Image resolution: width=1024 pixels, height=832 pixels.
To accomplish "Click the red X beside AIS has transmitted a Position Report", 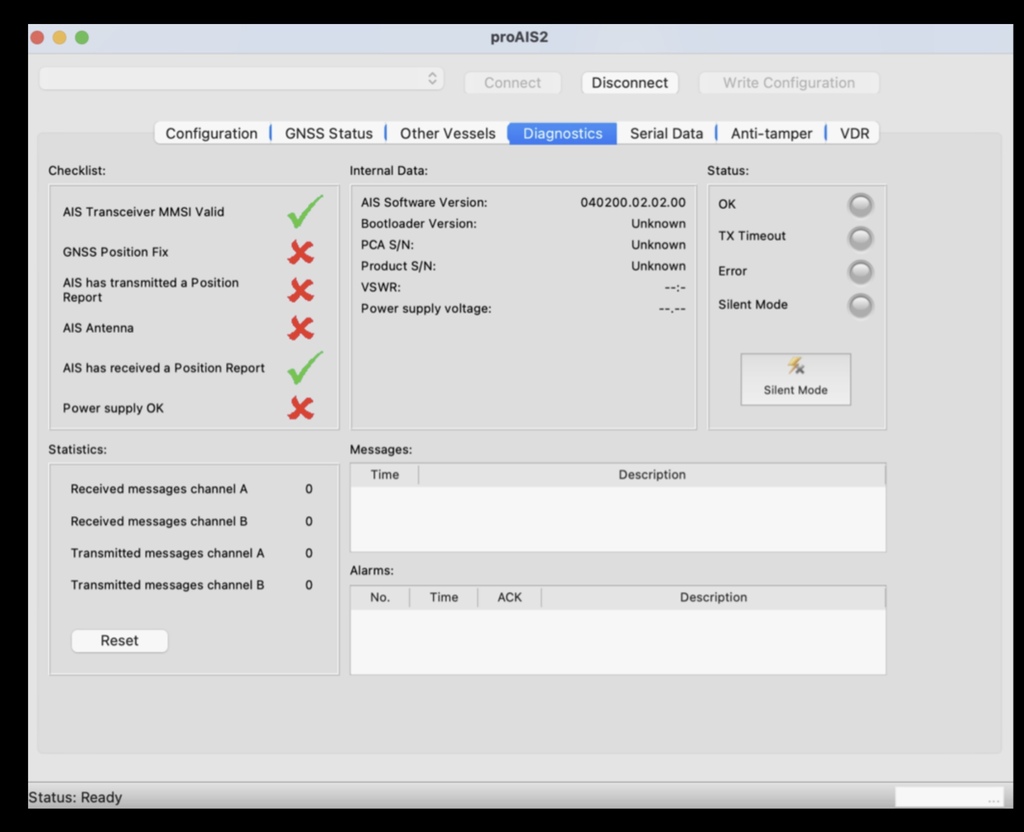I will click(301, 290).
